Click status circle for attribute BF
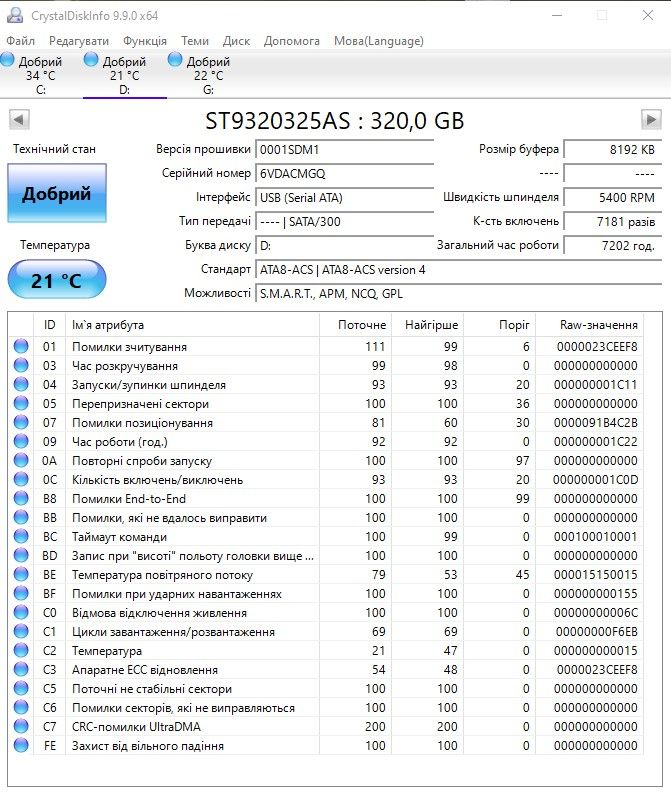Viewport: 671px width, 794px height. (21, 593)
